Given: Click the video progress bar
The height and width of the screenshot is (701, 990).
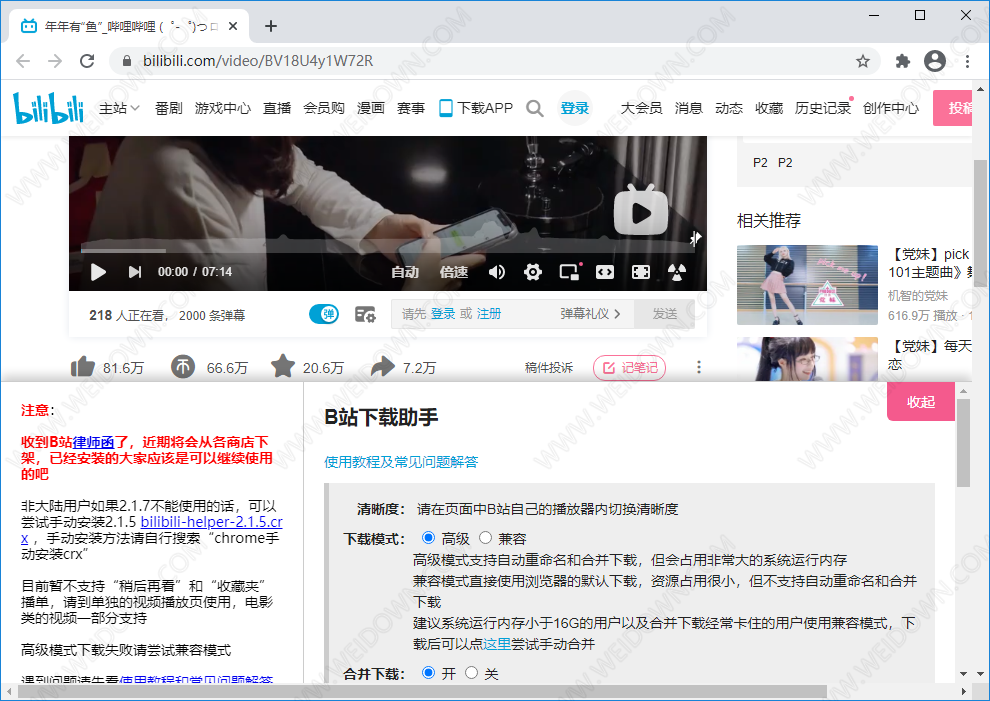Looking at the screenshot, I should click(x=388, y=251).
